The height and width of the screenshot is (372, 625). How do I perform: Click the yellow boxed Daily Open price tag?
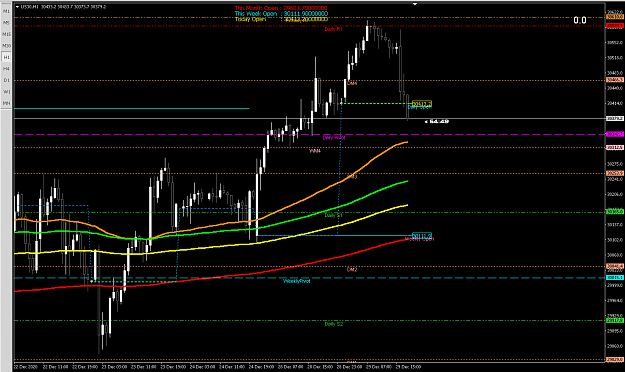tap(422, 104)
